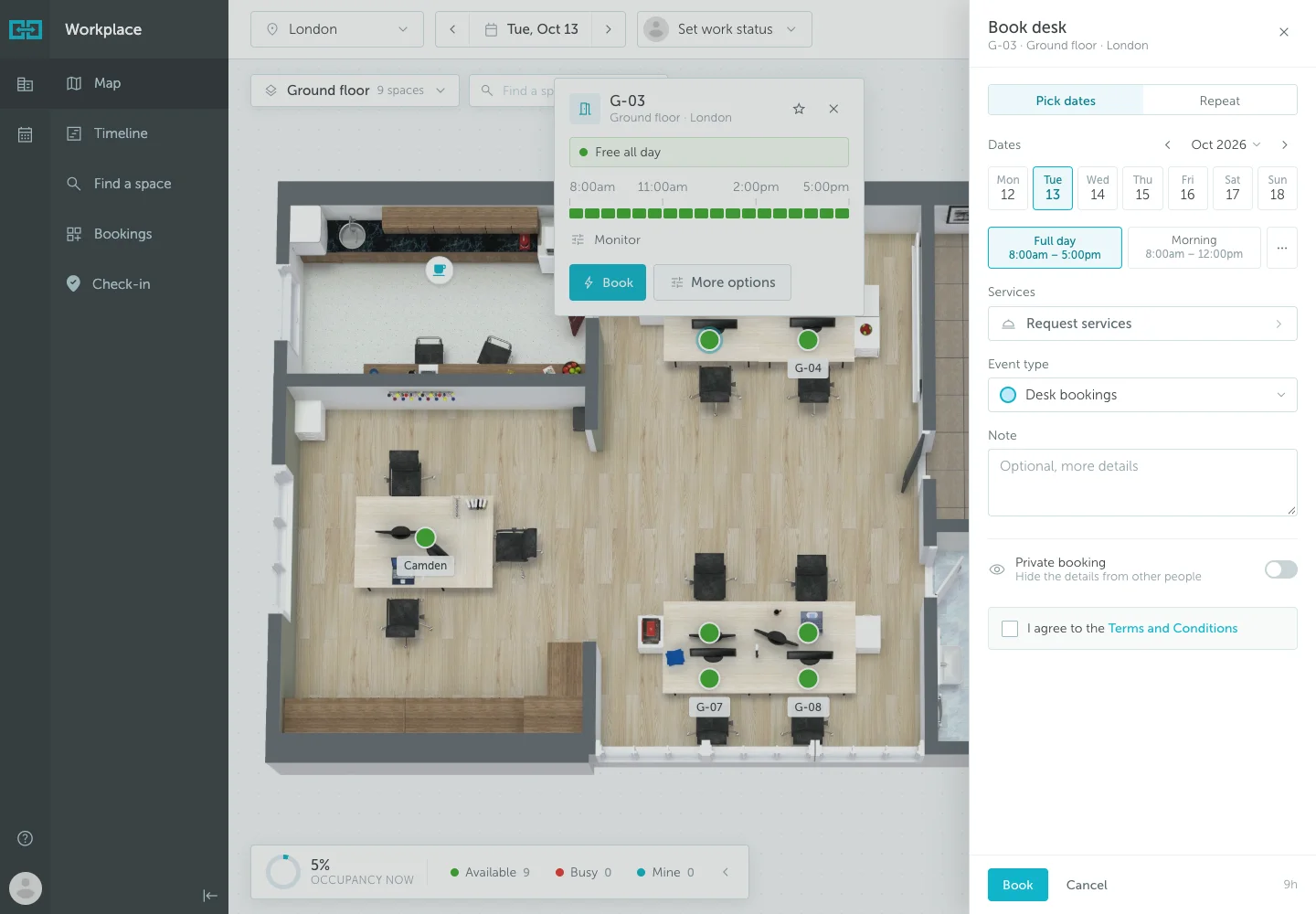Toggle Private booking switch
The width and height of the screenshot is (1316, 914).
(x=1280, y=569)
